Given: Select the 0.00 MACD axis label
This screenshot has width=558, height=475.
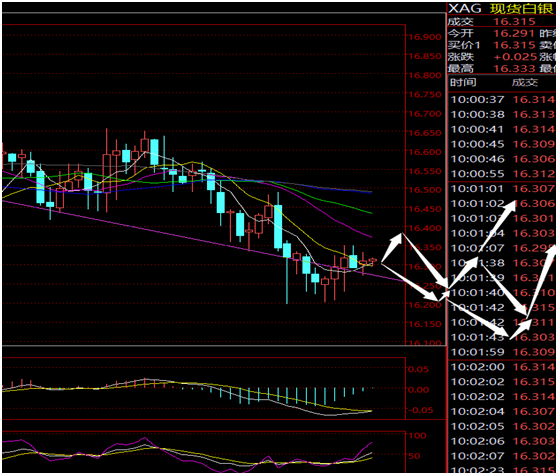Looking at the screenshot, I should [418, 390].
